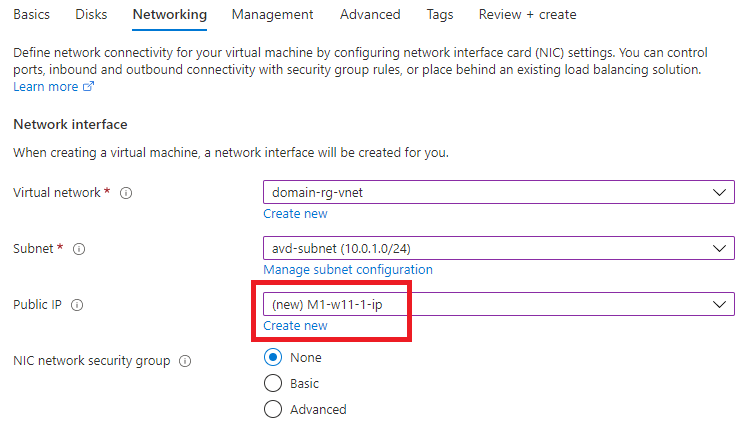This screenshot has width=752, height=427.
Task: Choose the Advanced security group radio button
Action: click(x=273, y=409)
